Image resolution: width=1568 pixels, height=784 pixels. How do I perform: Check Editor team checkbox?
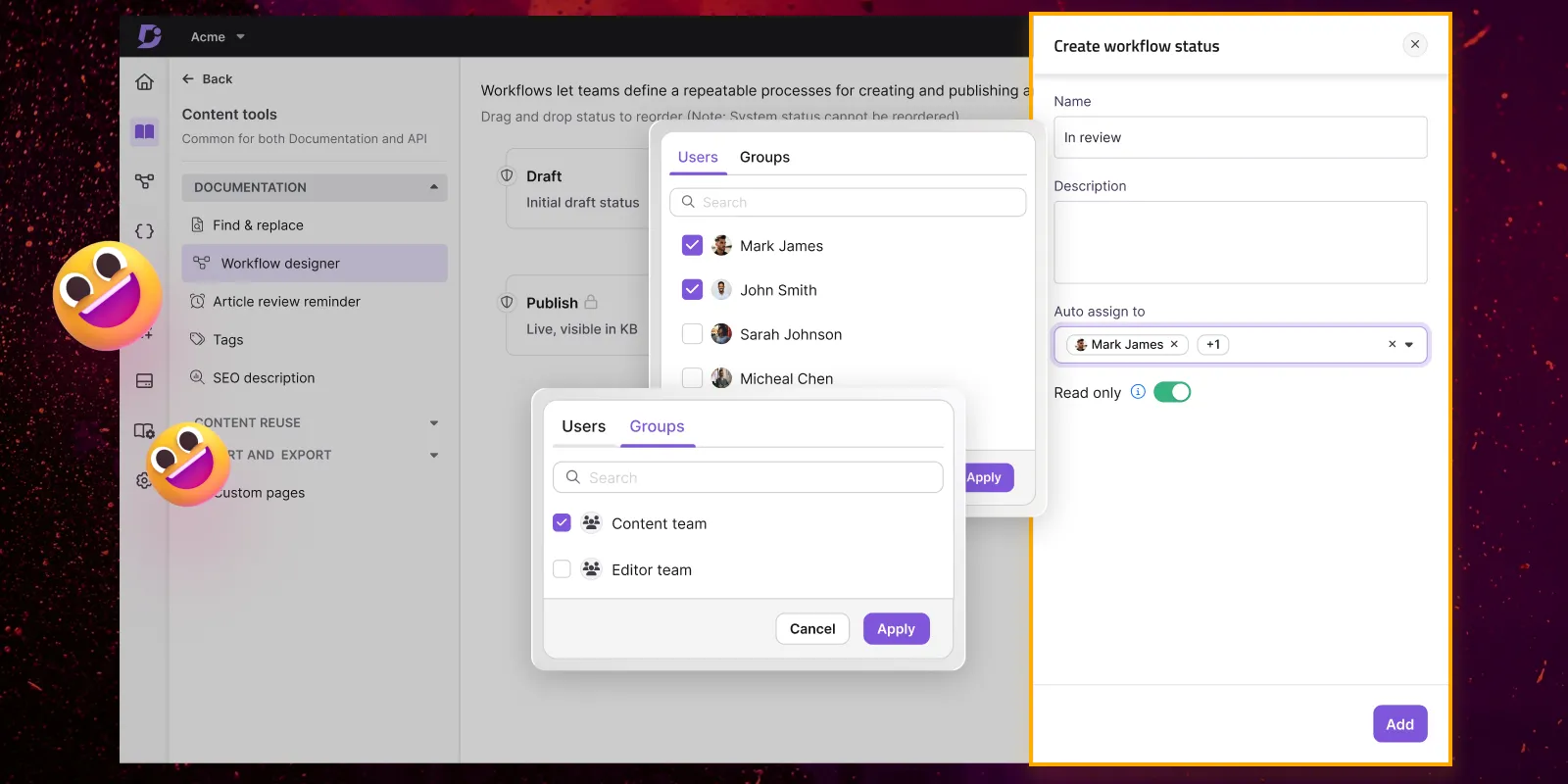562,568
